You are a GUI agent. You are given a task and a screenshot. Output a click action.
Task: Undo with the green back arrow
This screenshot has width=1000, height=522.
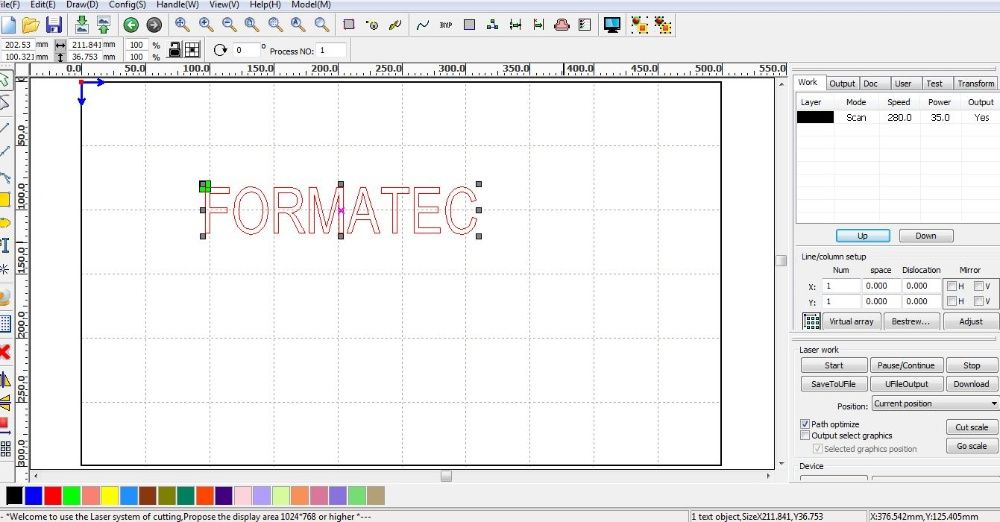(x=131, y=25)
